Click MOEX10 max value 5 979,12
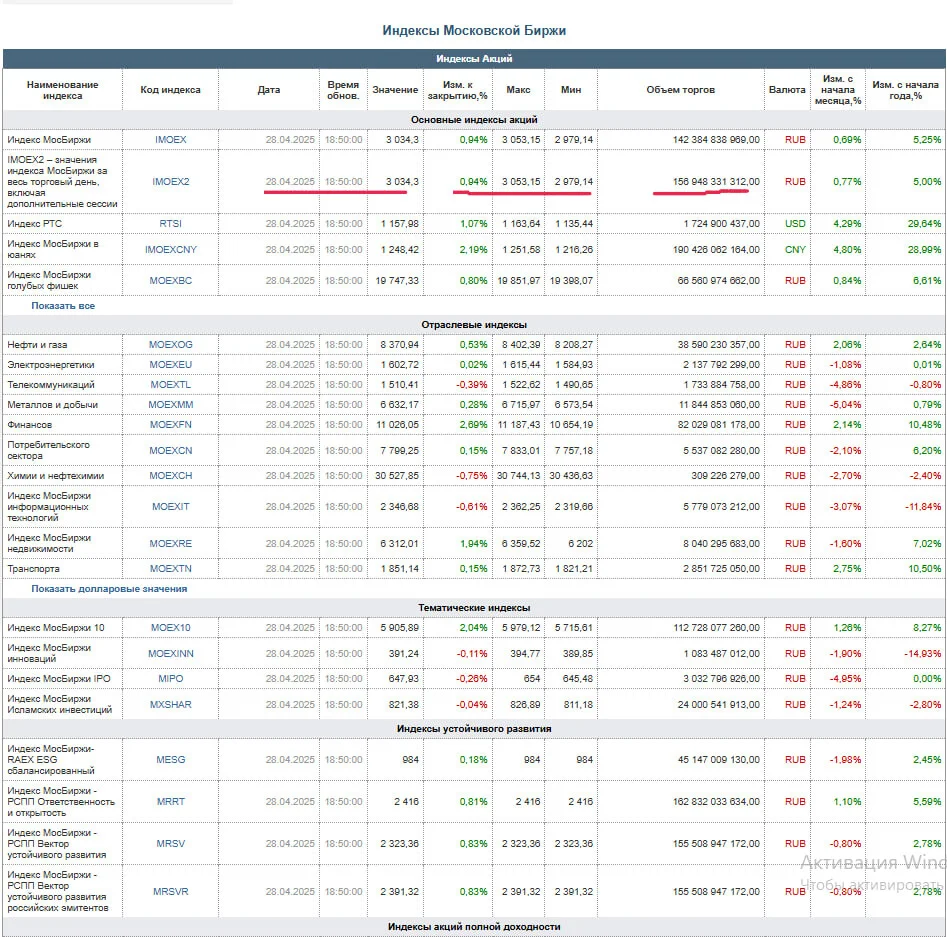This screenshot has width=947, height=937. click(x=521, y=628)
